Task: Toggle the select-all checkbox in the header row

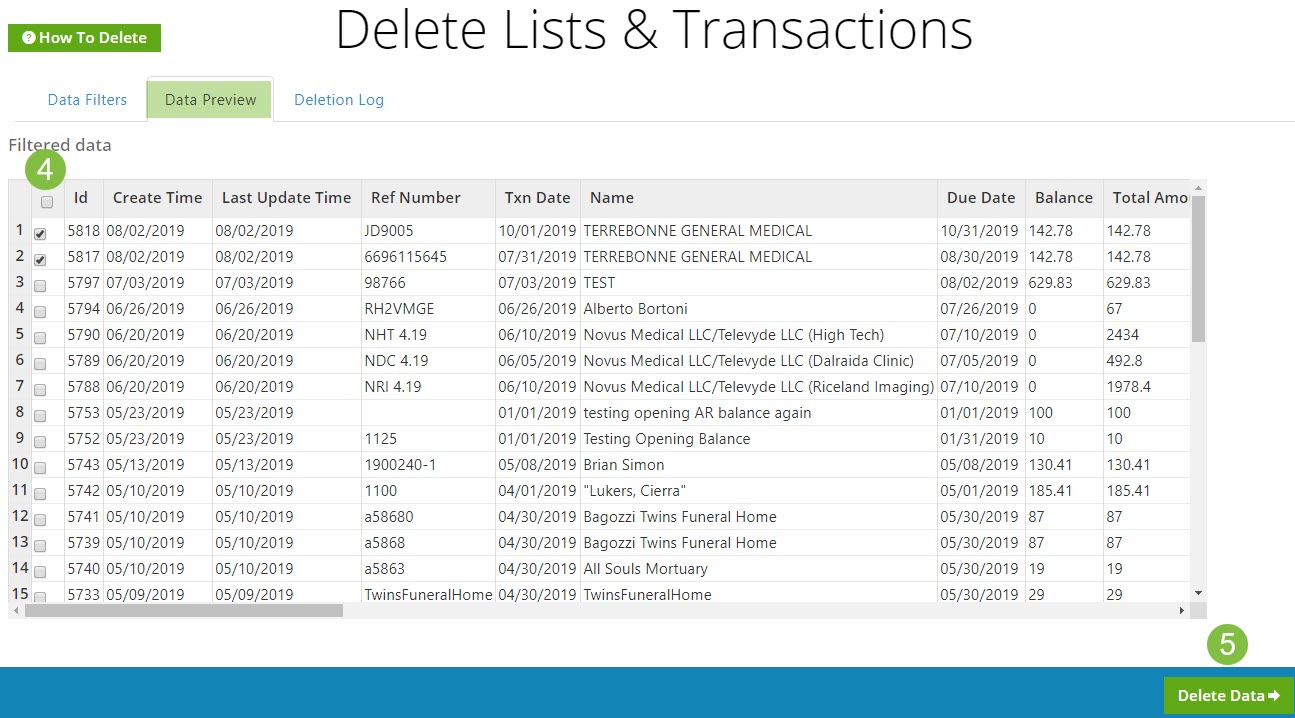Action: coord(46,202)
